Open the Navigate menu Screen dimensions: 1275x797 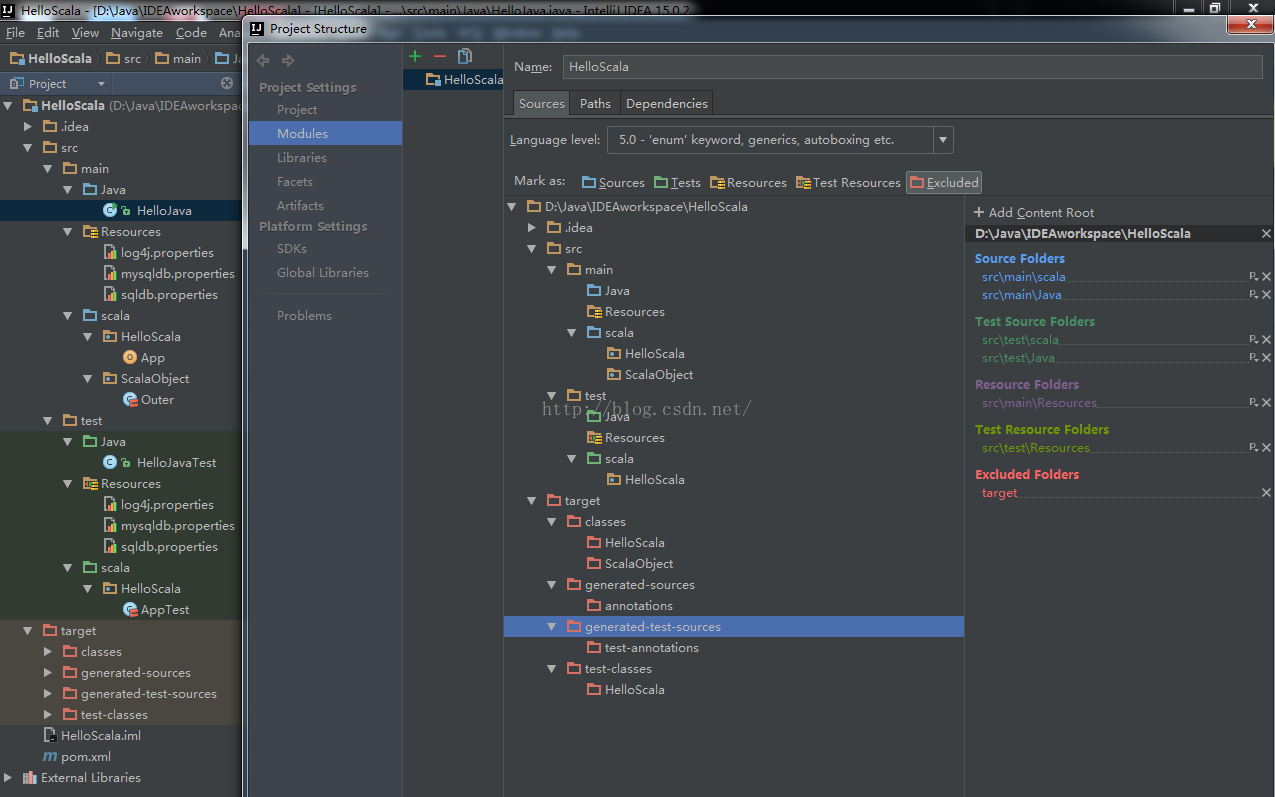(x=137, y=33)
